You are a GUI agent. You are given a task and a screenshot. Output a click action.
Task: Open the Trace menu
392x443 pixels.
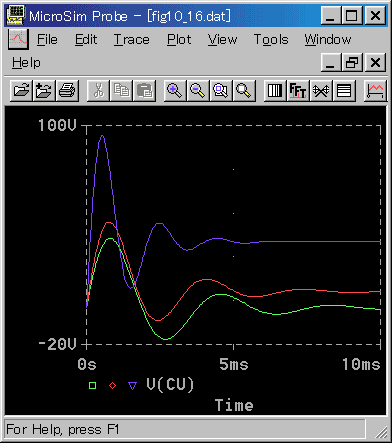click(132, 40)
